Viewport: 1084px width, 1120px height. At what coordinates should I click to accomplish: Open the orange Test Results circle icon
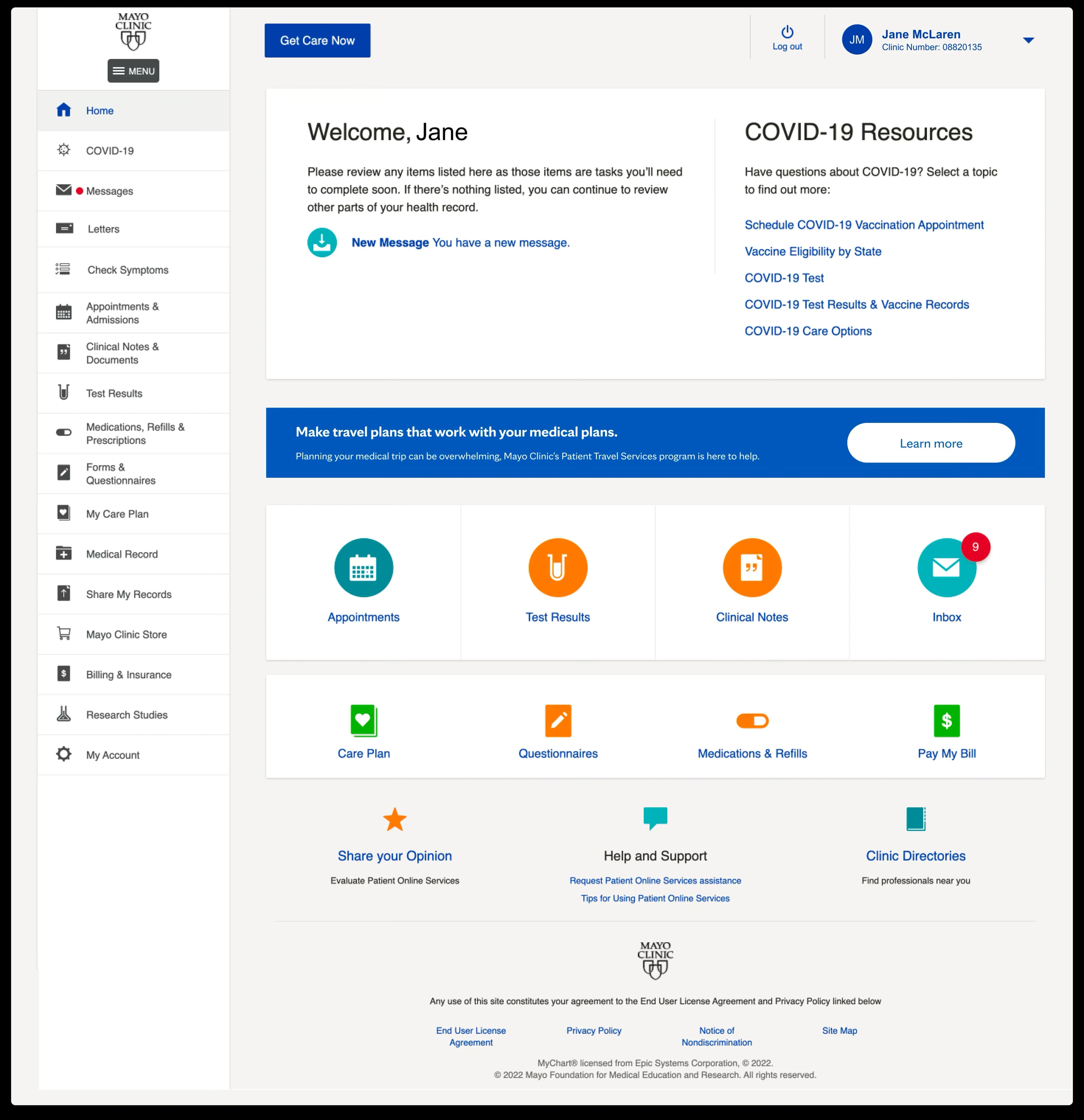click(x=558, y=568)
